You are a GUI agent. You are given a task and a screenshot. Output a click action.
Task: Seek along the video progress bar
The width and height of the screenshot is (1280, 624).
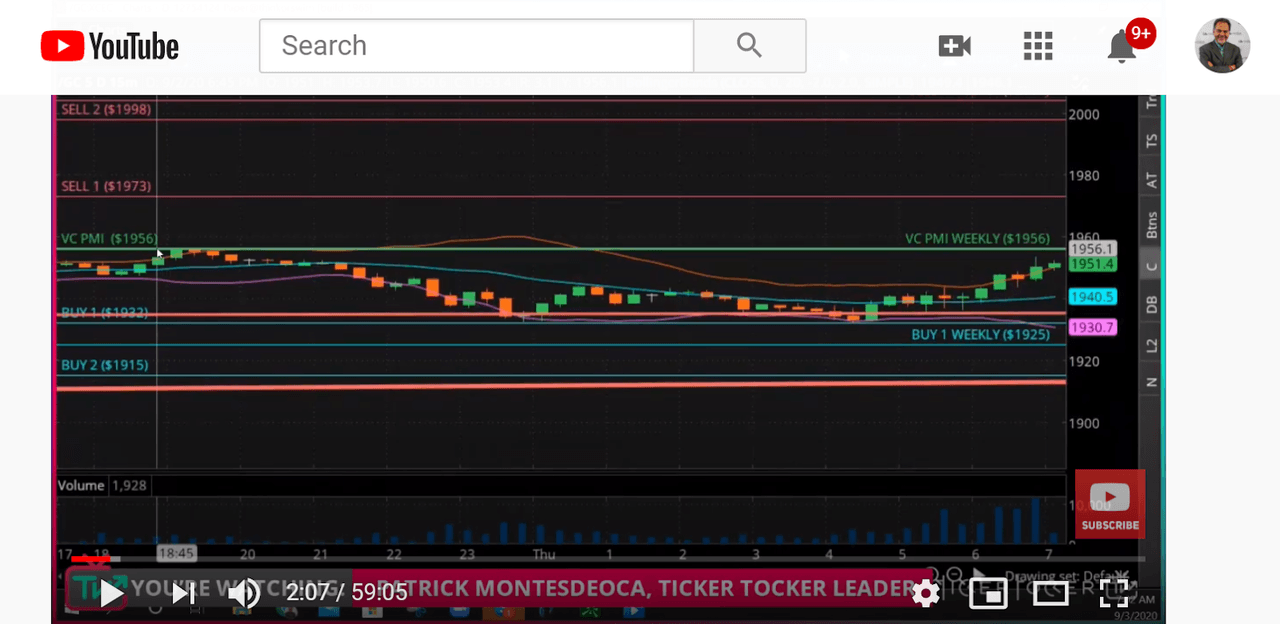tap(608, 558)
